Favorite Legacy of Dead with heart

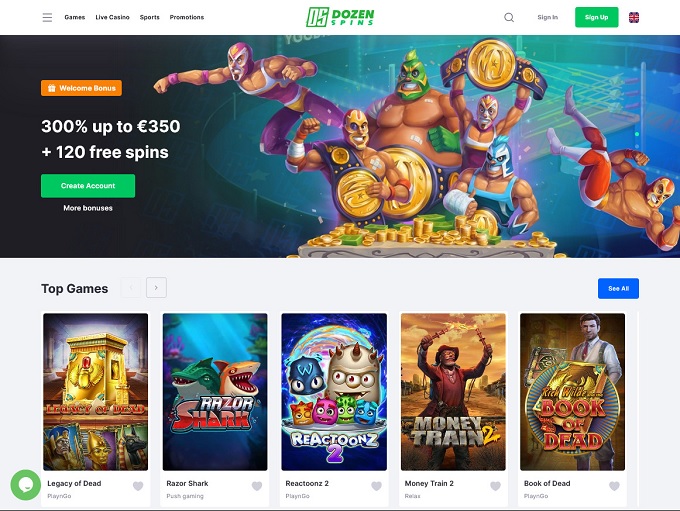coord(138,486)
